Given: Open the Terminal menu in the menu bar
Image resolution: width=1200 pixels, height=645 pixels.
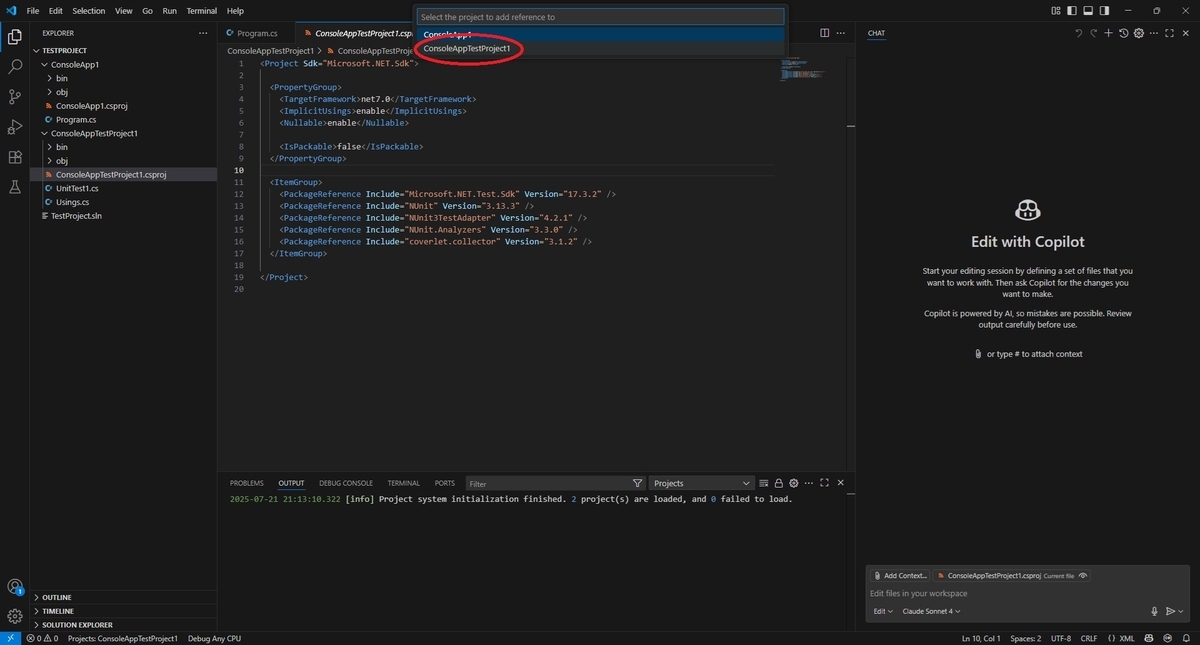Looking at the screenshot, I should tap(202, 11).
